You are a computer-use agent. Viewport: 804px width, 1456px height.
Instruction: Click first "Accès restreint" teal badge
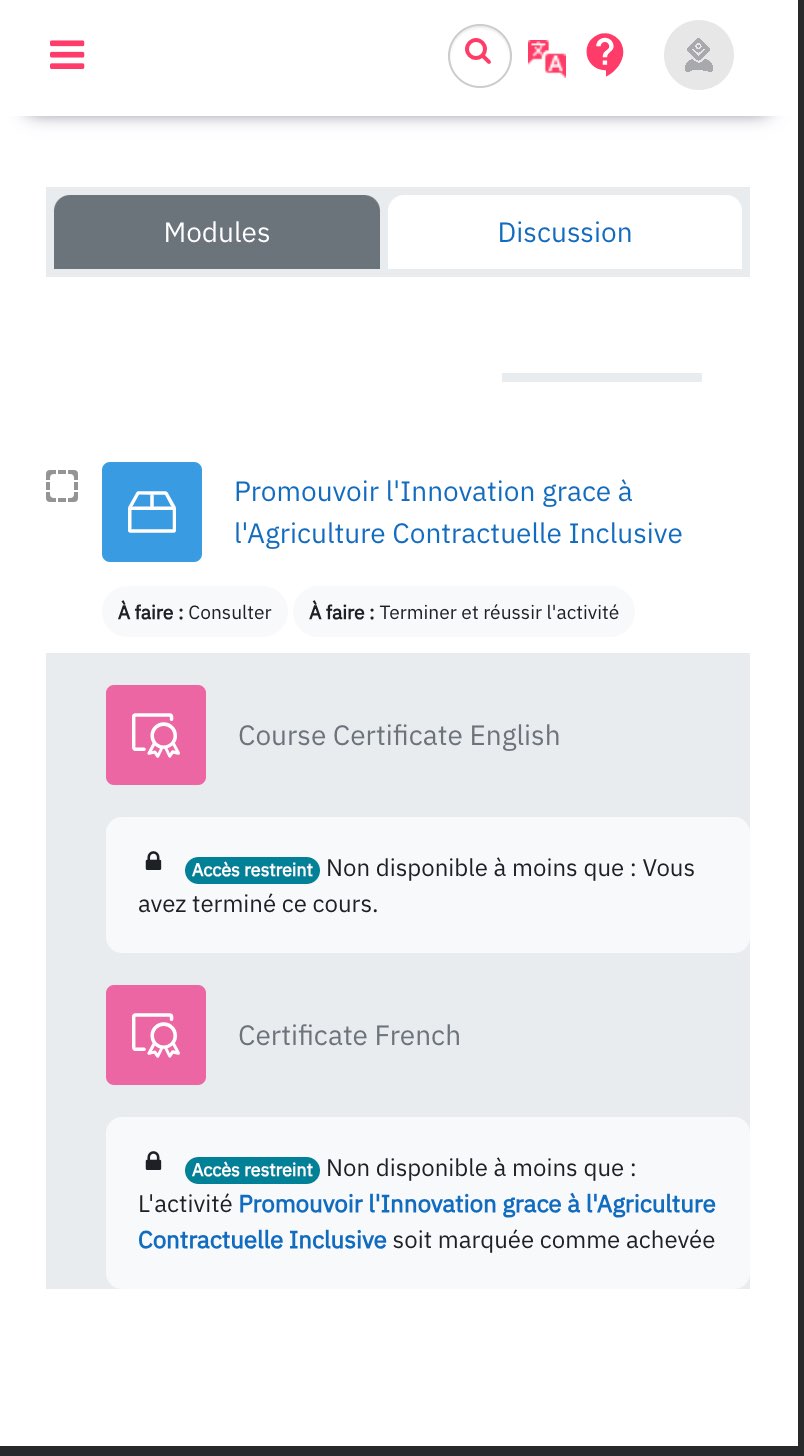point(252,870)
